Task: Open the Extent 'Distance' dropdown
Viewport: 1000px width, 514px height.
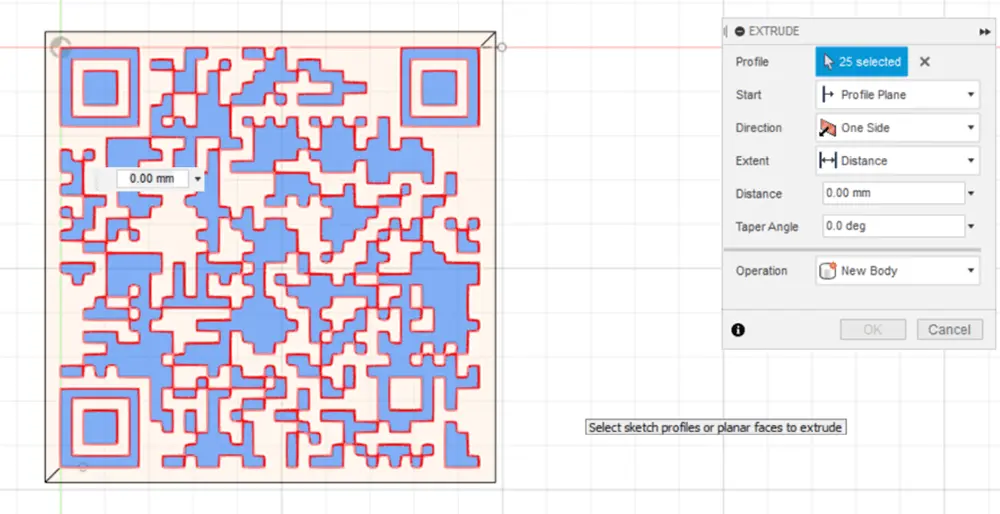Action: pyautogui.click(x=897, y=161)
